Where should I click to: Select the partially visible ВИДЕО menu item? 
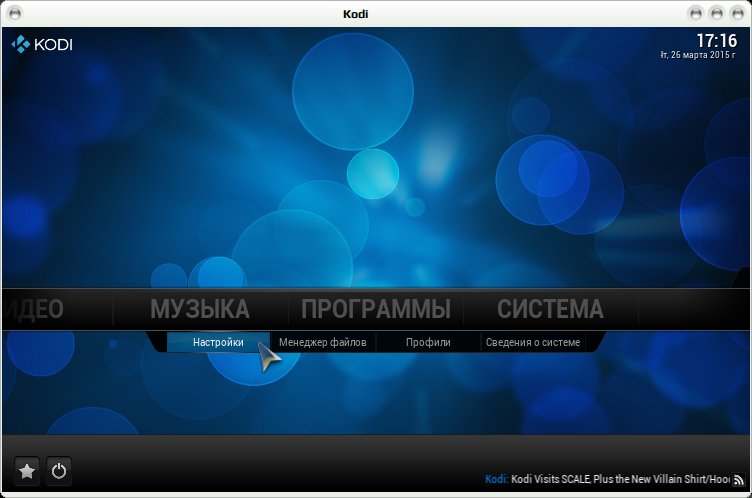click(x=34, y=309)
